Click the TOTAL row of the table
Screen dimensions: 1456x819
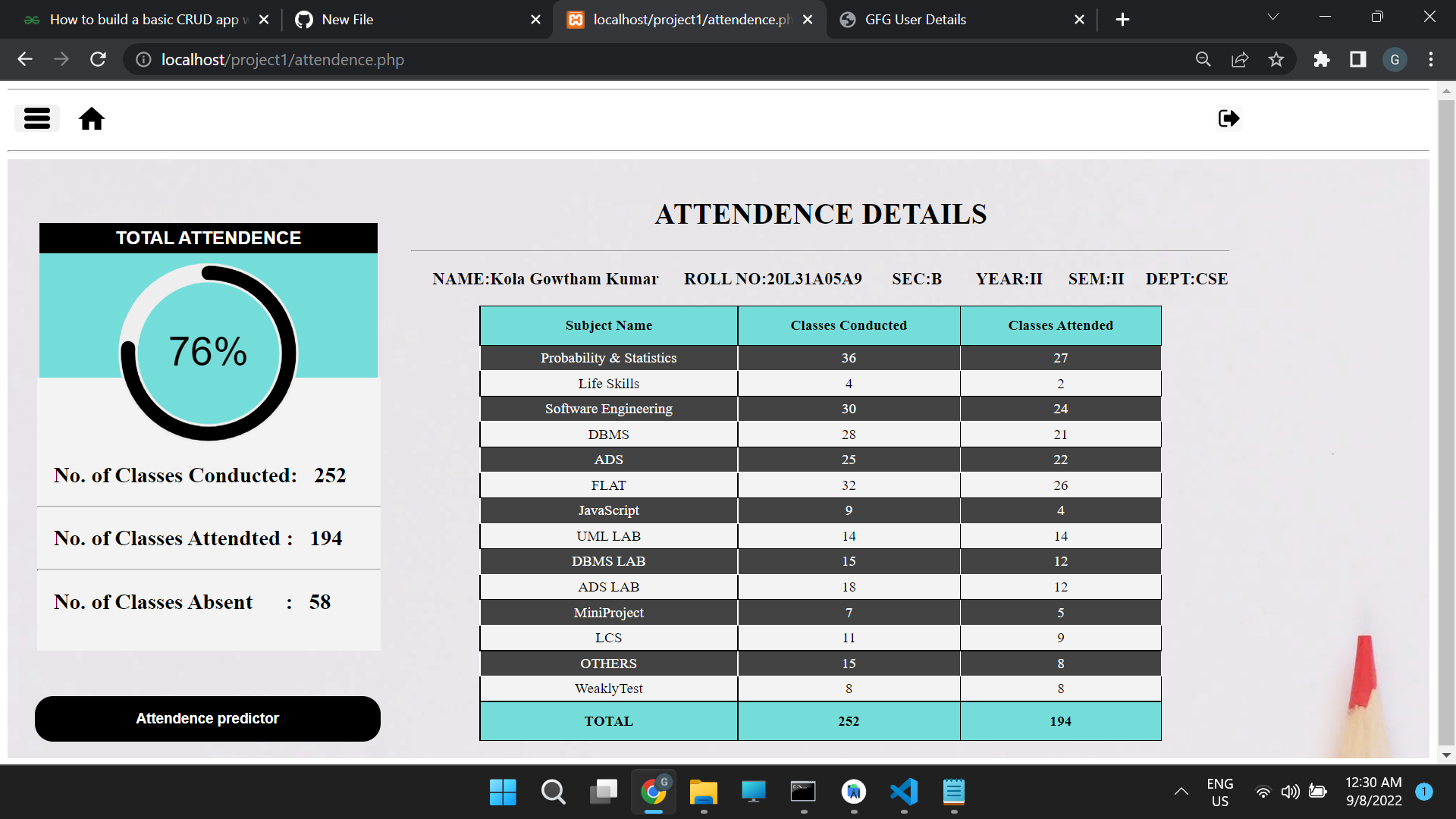[608, 721]
